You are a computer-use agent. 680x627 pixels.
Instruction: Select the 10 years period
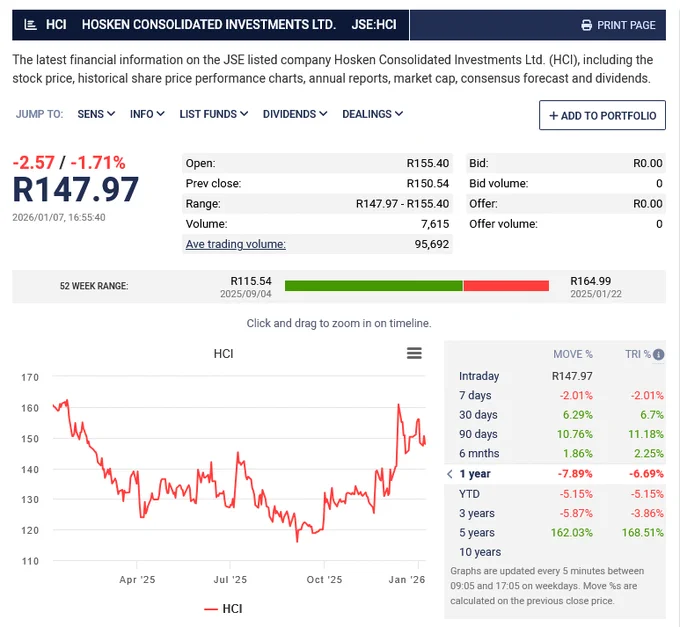point(555,552)
